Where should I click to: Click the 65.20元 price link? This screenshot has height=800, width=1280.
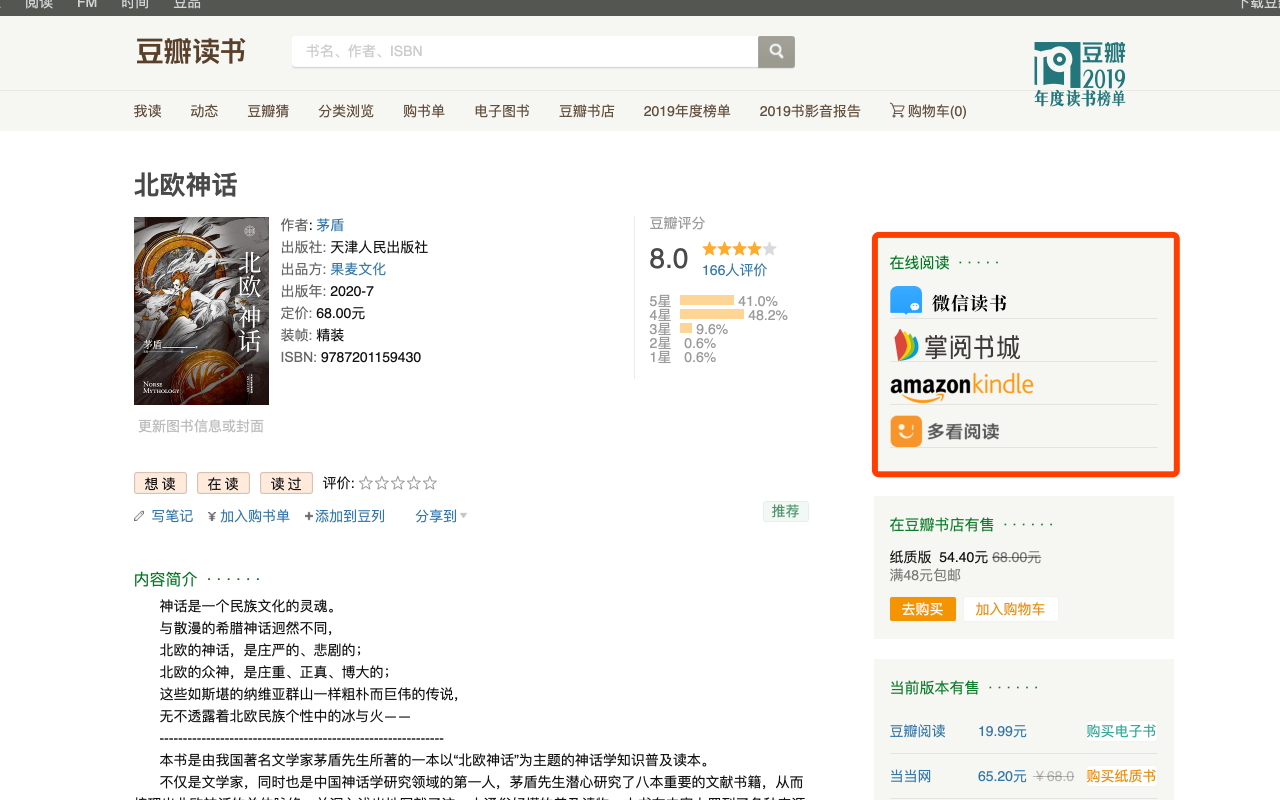tap(1002, 776)
